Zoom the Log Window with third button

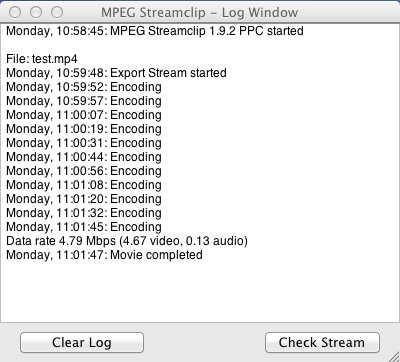point(57,12)
